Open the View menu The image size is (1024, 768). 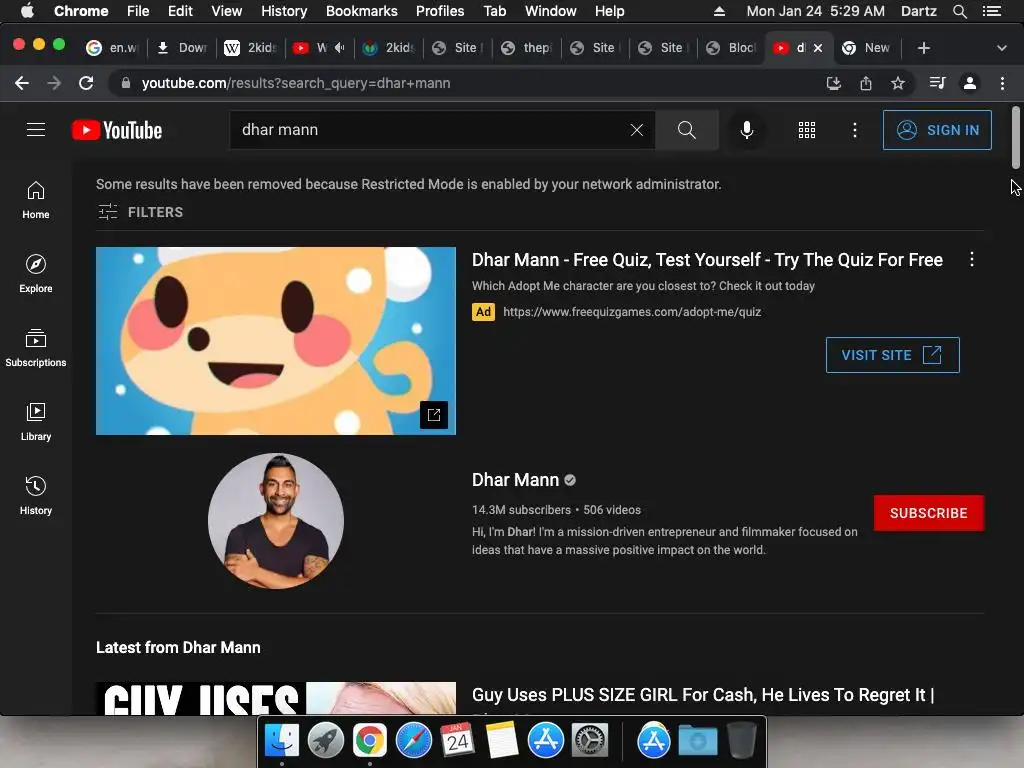pyautogui.click(x=226, y=11)
